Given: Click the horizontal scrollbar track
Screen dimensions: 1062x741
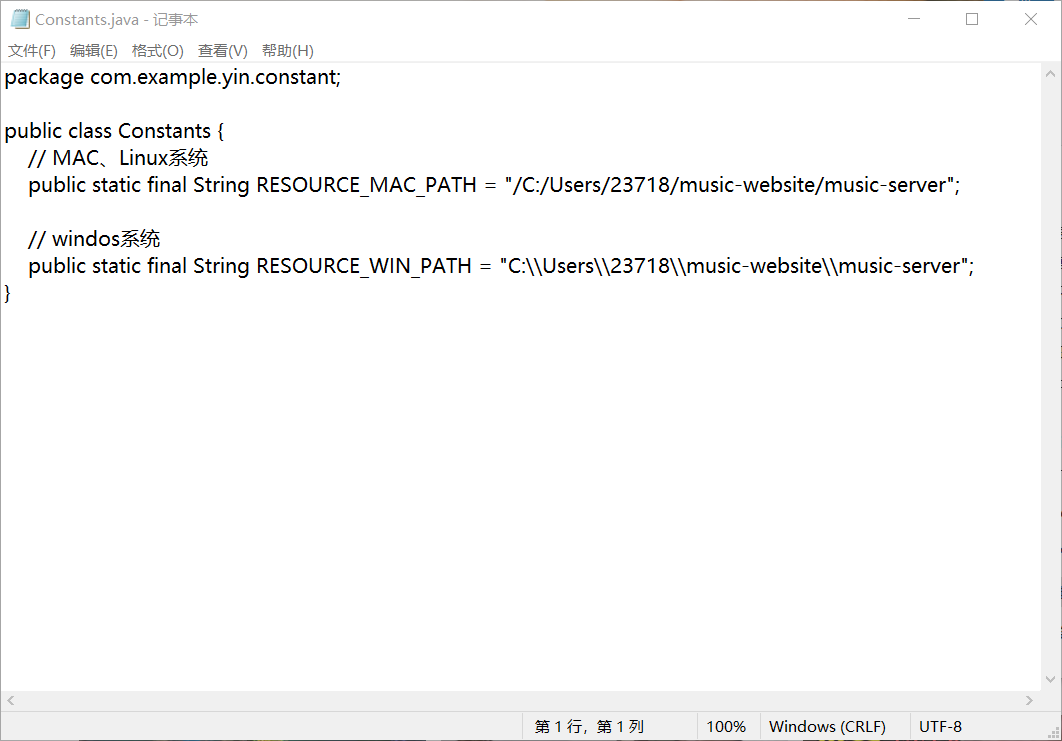Looking at the screenshot, I should [520, 700].
